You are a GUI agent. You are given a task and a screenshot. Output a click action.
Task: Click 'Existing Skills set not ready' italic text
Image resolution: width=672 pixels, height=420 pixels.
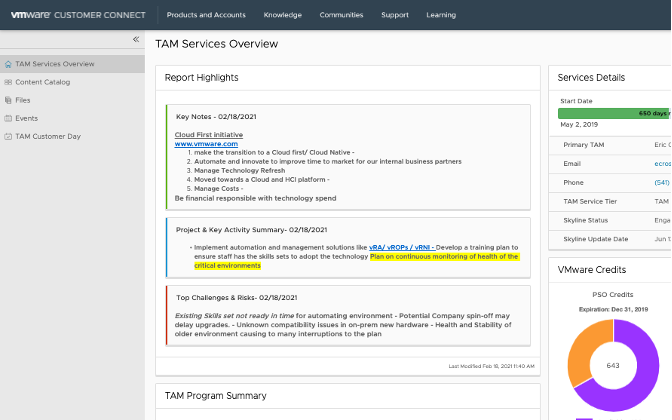[234, 315]
